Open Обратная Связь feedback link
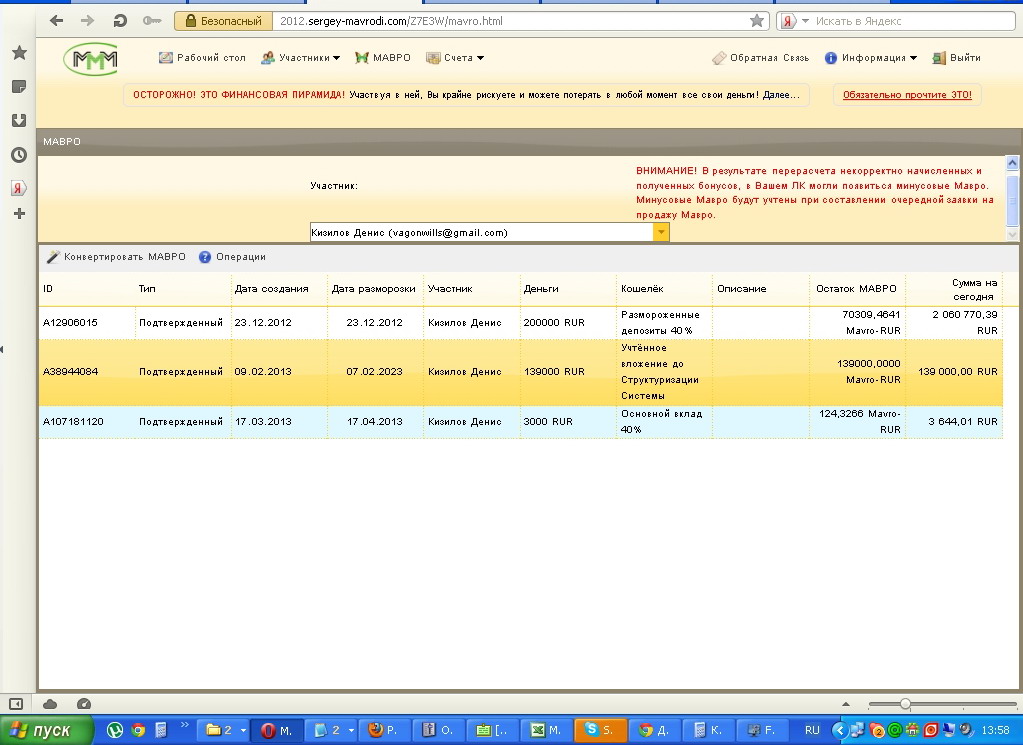Viewport: 1023px width, 745px height. click(x=760, y=57)
